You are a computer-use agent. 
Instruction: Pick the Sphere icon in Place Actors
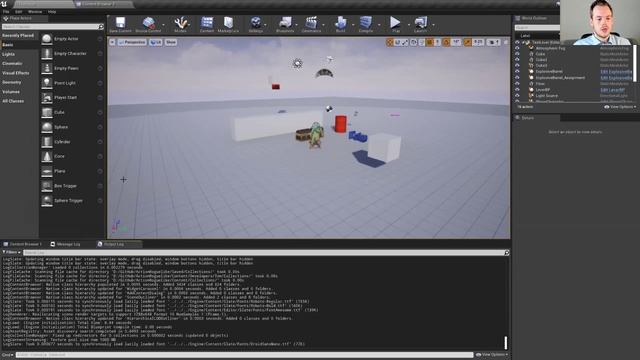pyautogui.click(x=47, y=127)
